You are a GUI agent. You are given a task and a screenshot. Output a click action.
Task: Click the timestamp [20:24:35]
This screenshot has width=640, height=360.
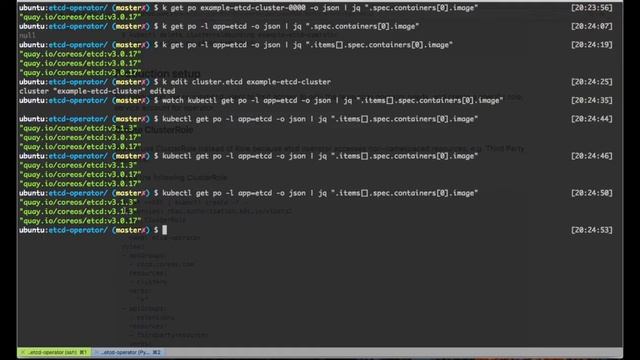tap(591, 100)
